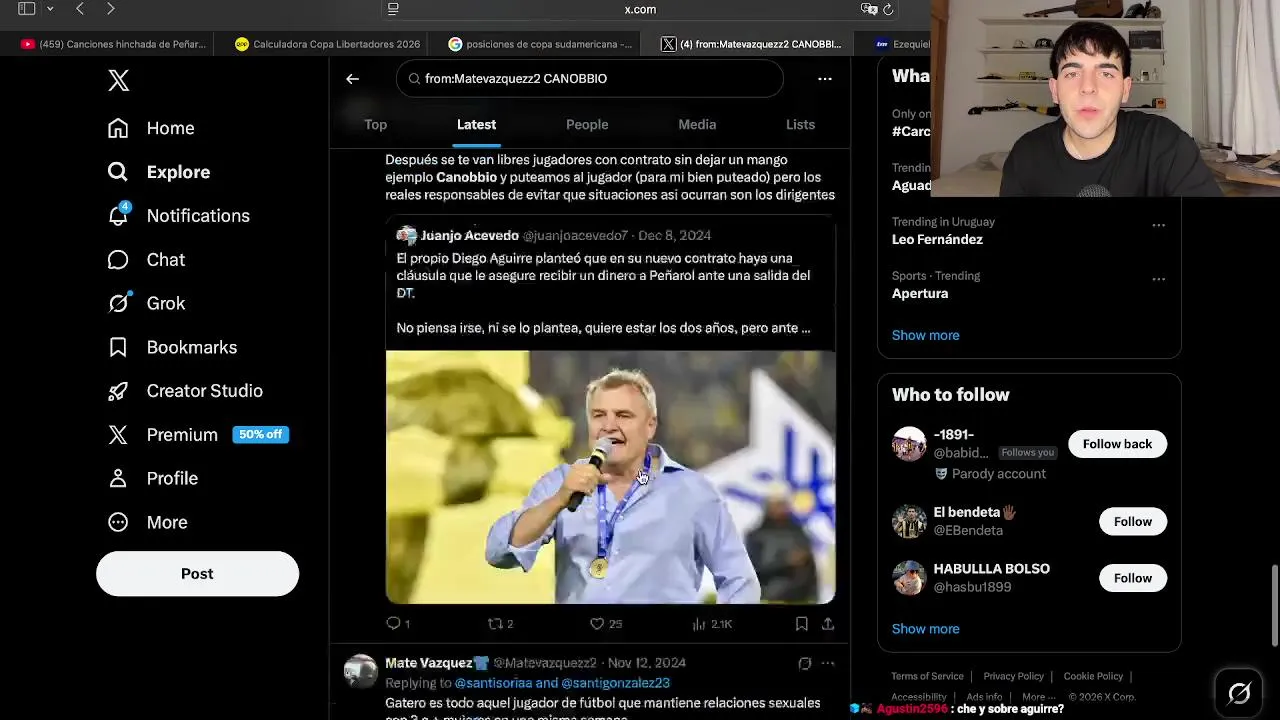Screen dimensions: 1280x720
Task: Open the Canciones hinchada de Peñarol tab
Action: pyautogui.click(x=113, y=44)
